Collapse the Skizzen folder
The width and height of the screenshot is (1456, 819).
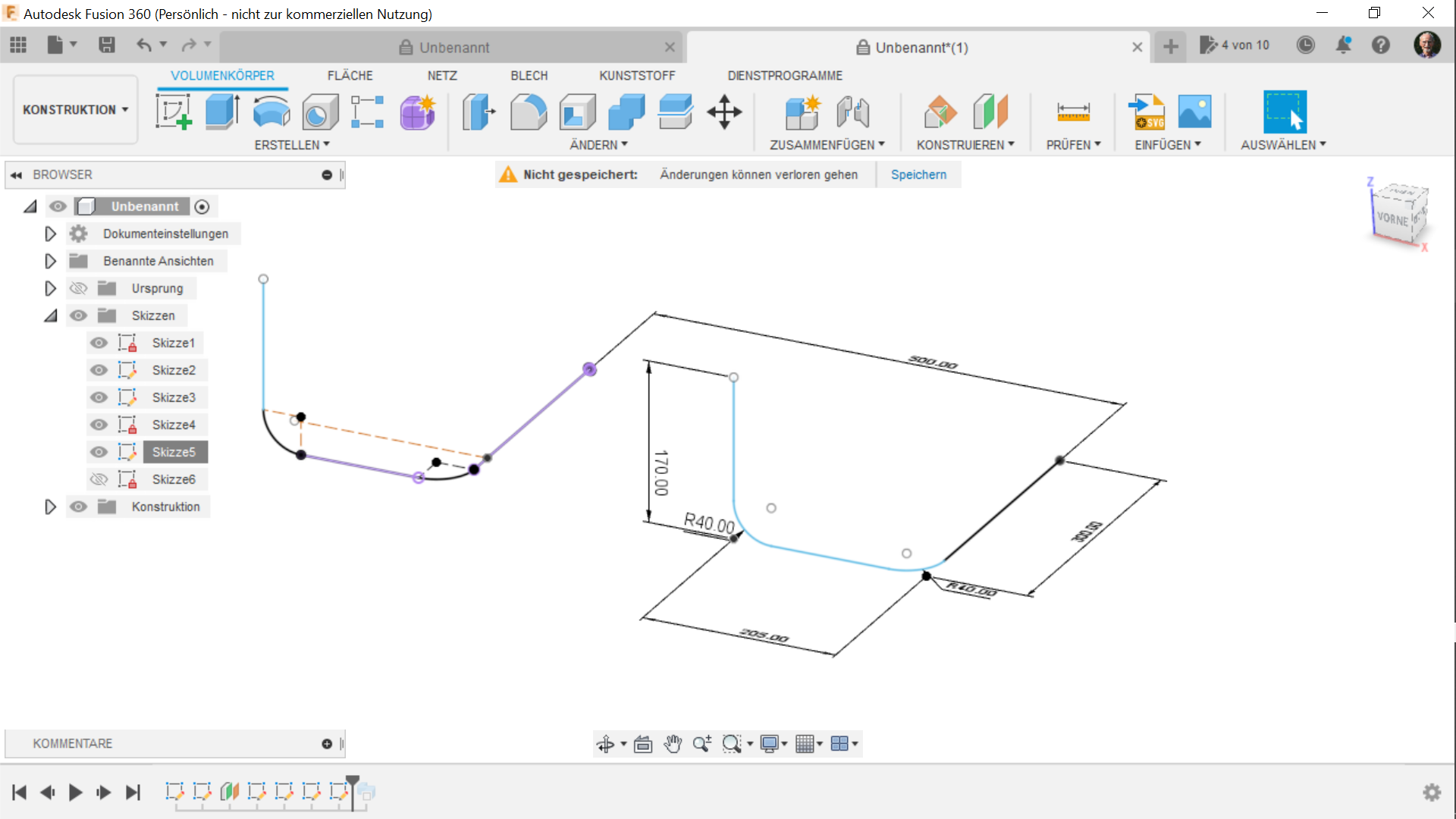click(50, 315)
